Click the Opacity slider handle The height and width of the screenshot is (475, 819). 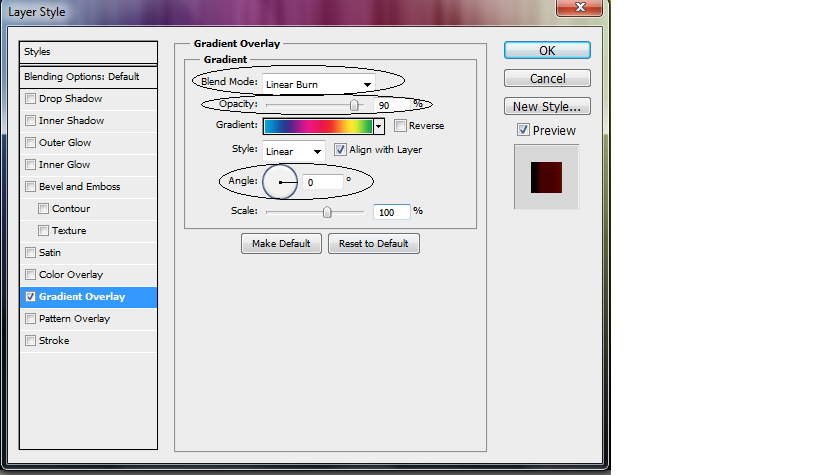(x=354, y=104)
